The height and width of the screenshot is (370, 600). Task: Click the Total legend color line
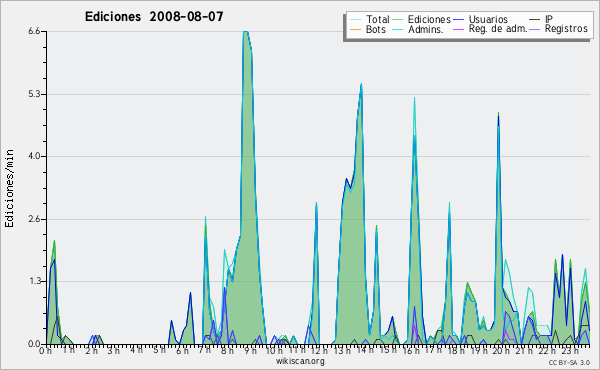tap(355, 20)
